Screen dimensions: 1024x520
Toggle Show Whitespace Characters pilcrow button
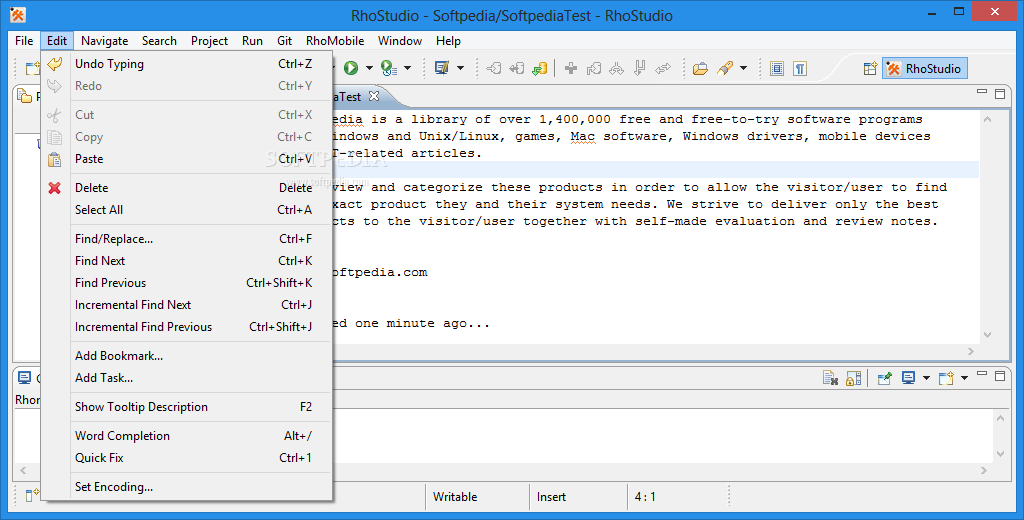point(800,68)
